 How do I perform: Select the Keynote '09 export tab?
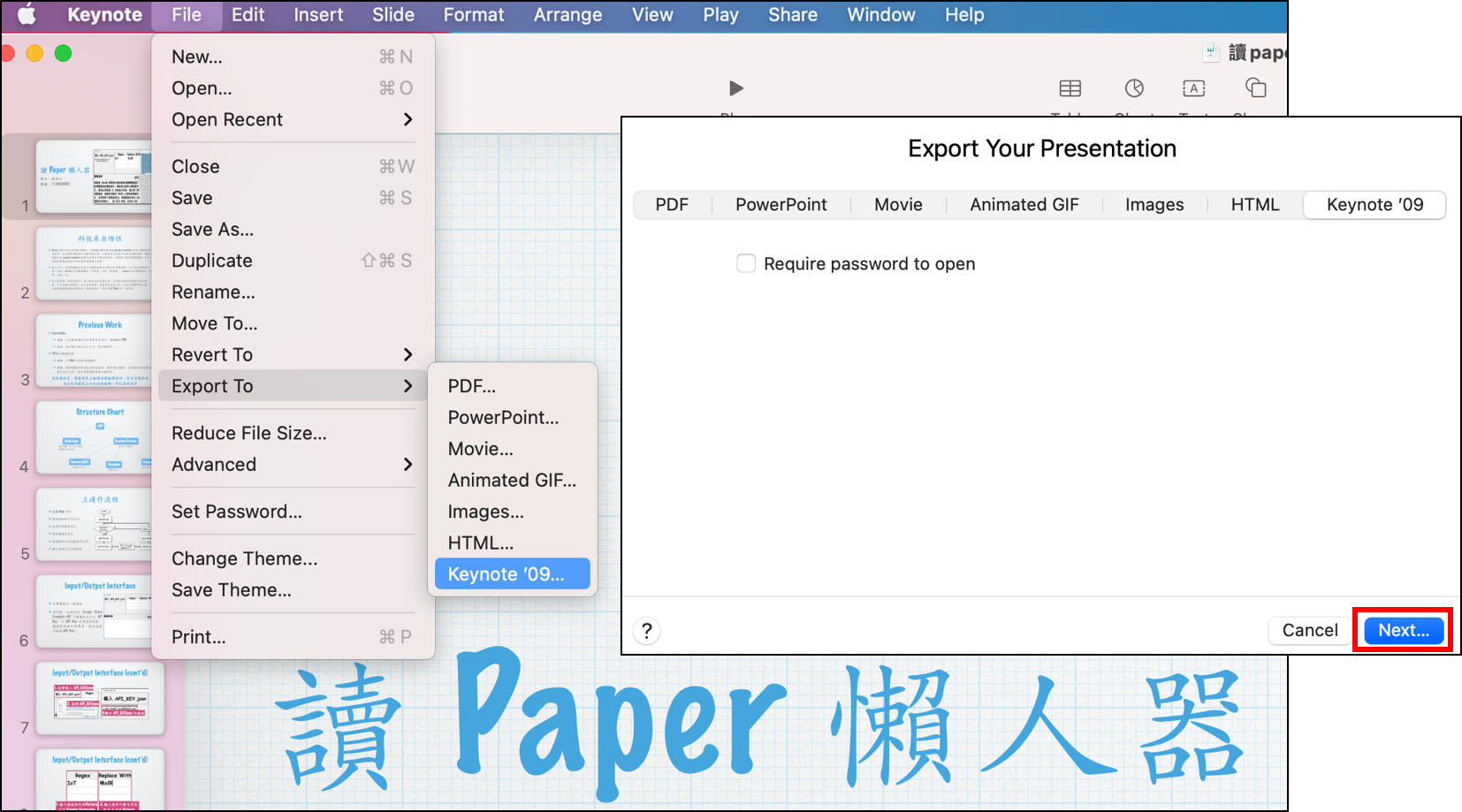pyautogui.click(x=1375, y=205)
